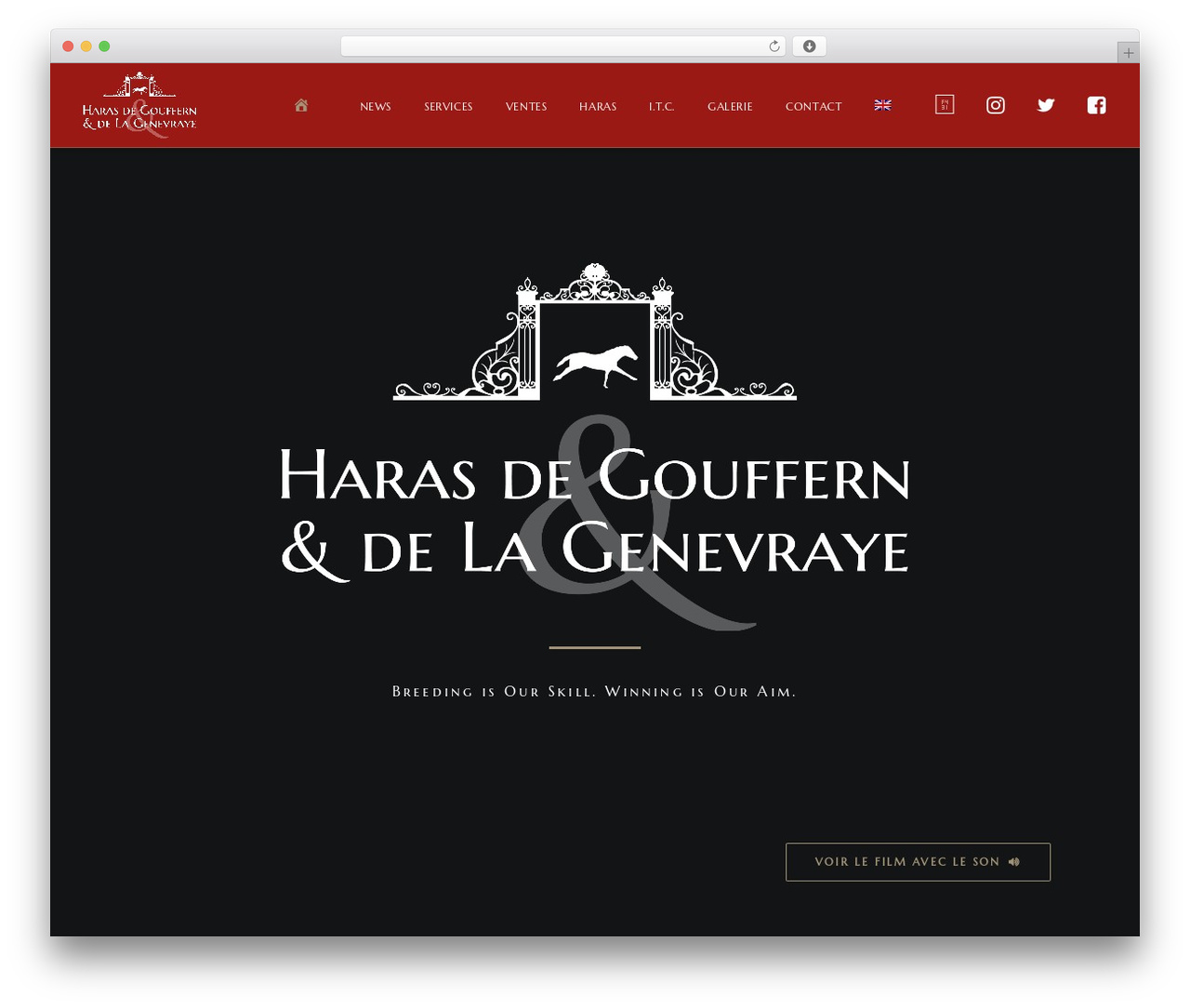Click the browser download arrow icon

tap(810, 46)
